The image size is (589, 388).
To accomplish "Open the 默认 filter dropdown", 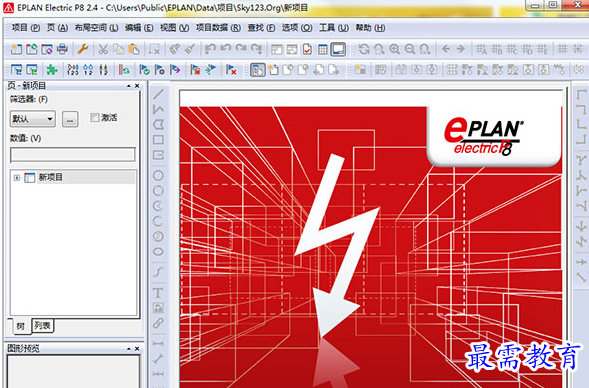I will (33, 119).
